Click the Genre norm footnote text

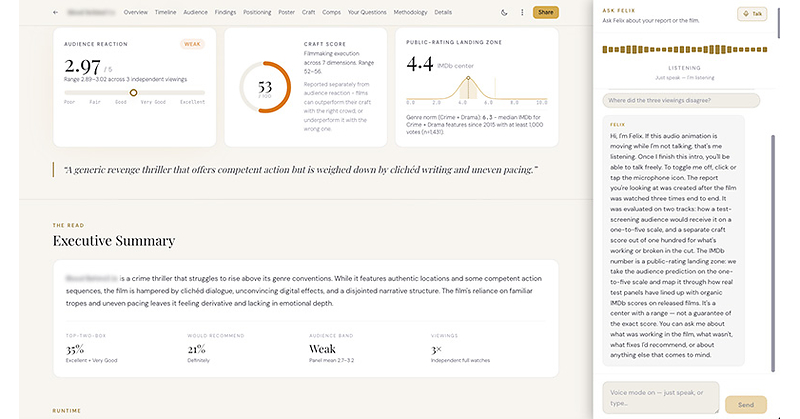pos(474,125)
